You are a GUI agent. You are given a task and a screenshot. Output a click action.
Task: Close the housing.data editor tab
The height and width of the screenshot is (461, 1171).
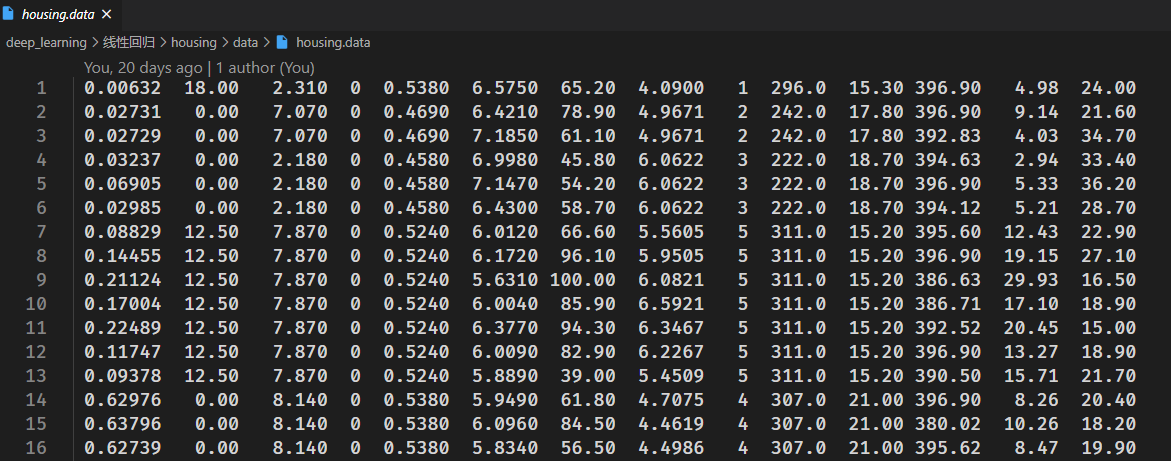106,14
